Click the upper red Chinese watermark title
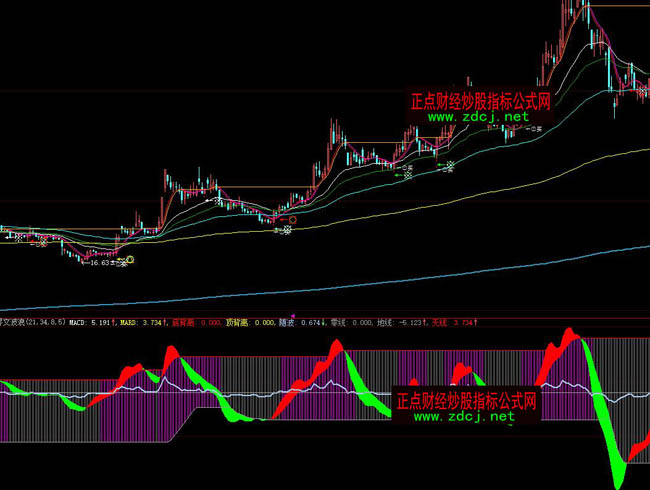Image resolution: width=650 pixels, height=490 pixels. point(481,101)
